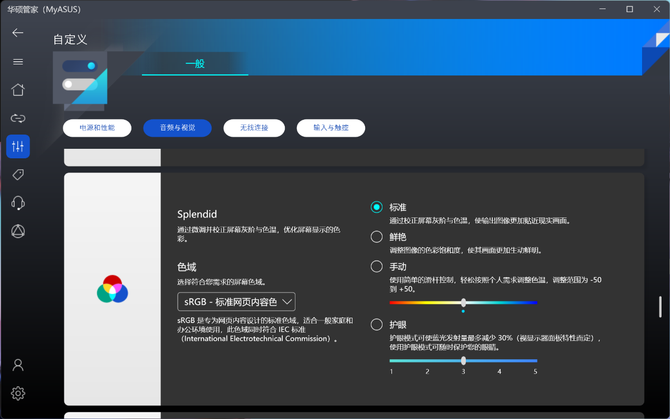Maximize the MyASUS window
Screen dimensions: 670x419
[629, 9]
